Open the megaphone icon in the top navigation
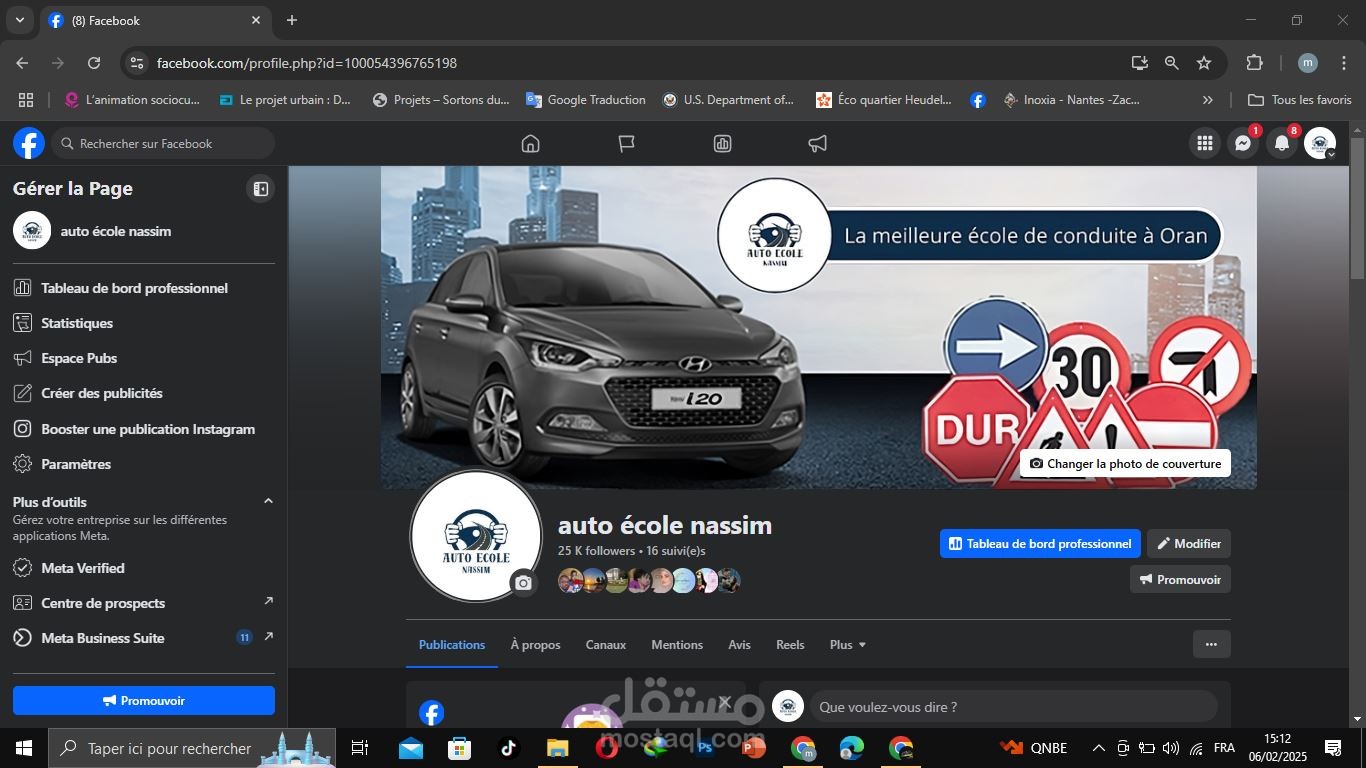Screen dimensions: 1366x768 818,144
